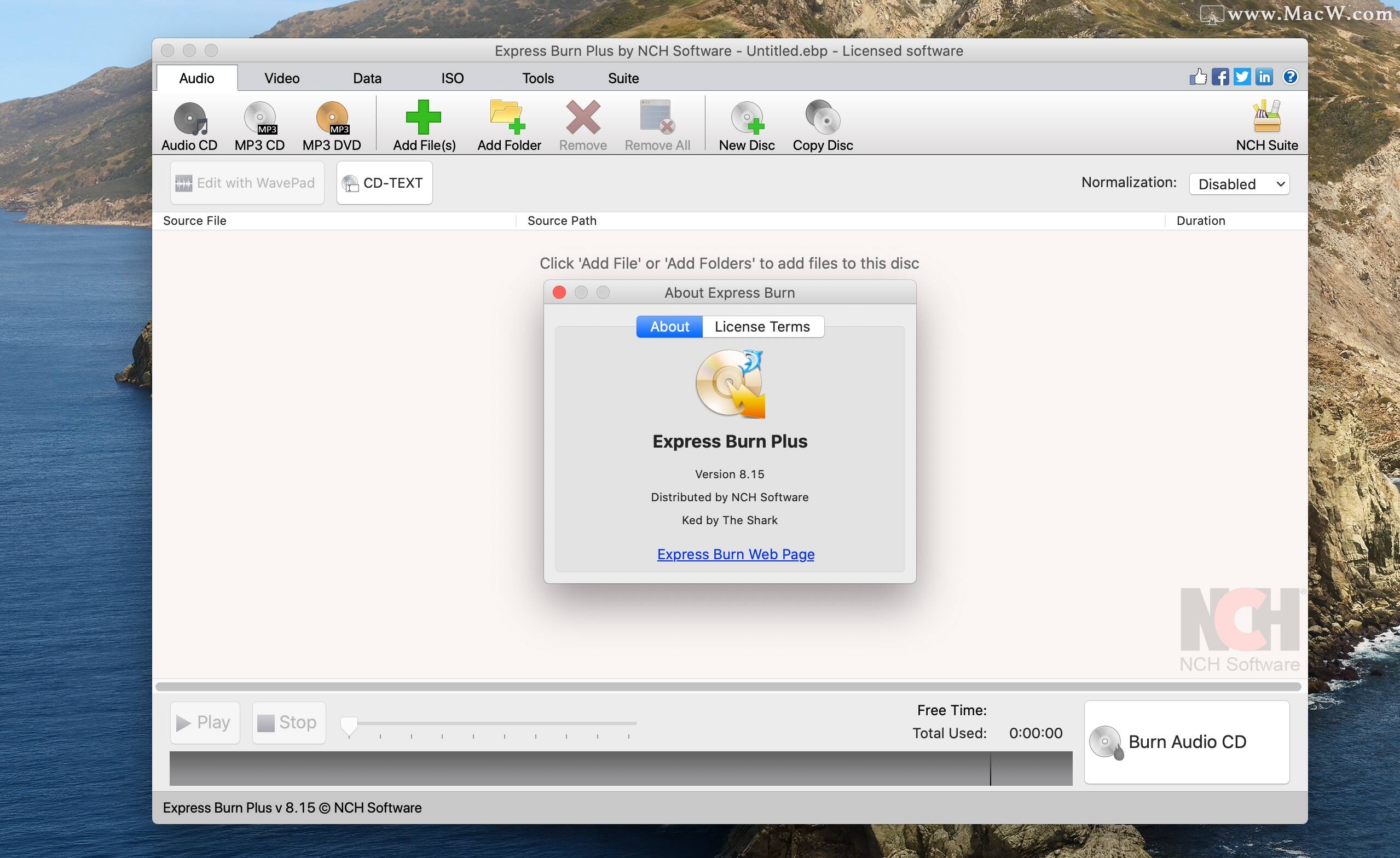Show the License Terms tab
The height and width of the screenshot is (858, 1400).
tap(762, 327)
